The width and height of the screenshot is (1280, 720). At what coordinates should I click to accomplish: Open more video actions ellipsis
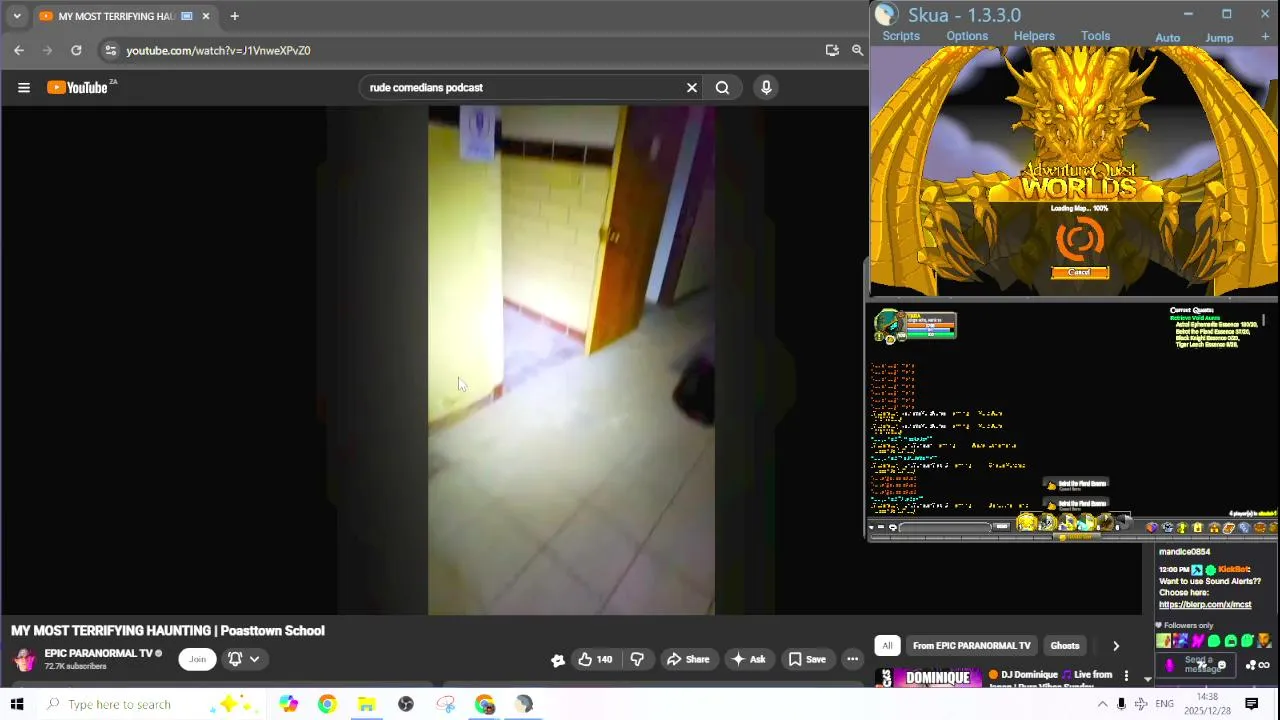tap(852, 659)
